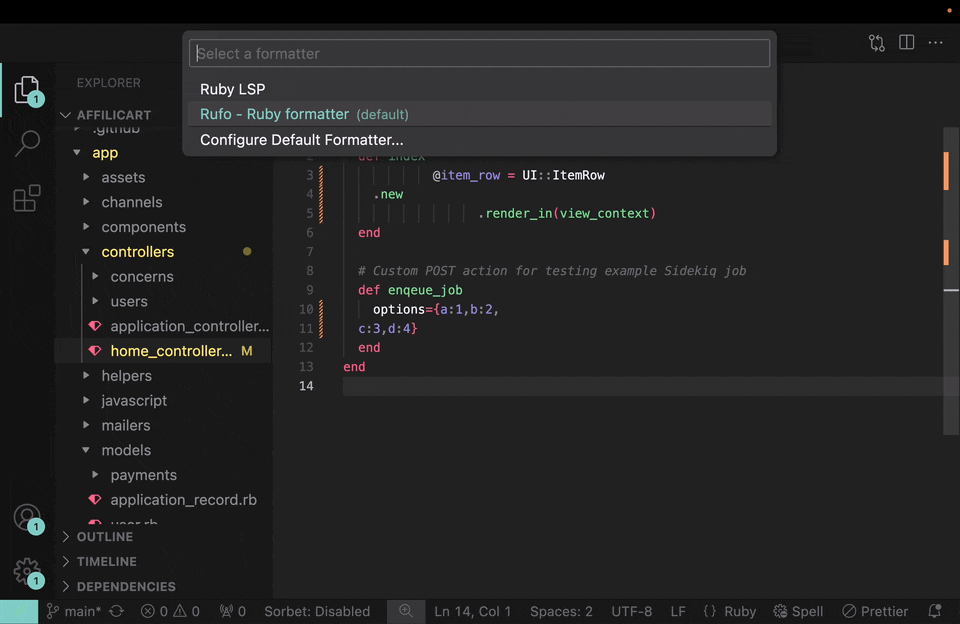Toggle Spaces: 2 indentation setting

[561, 611]
